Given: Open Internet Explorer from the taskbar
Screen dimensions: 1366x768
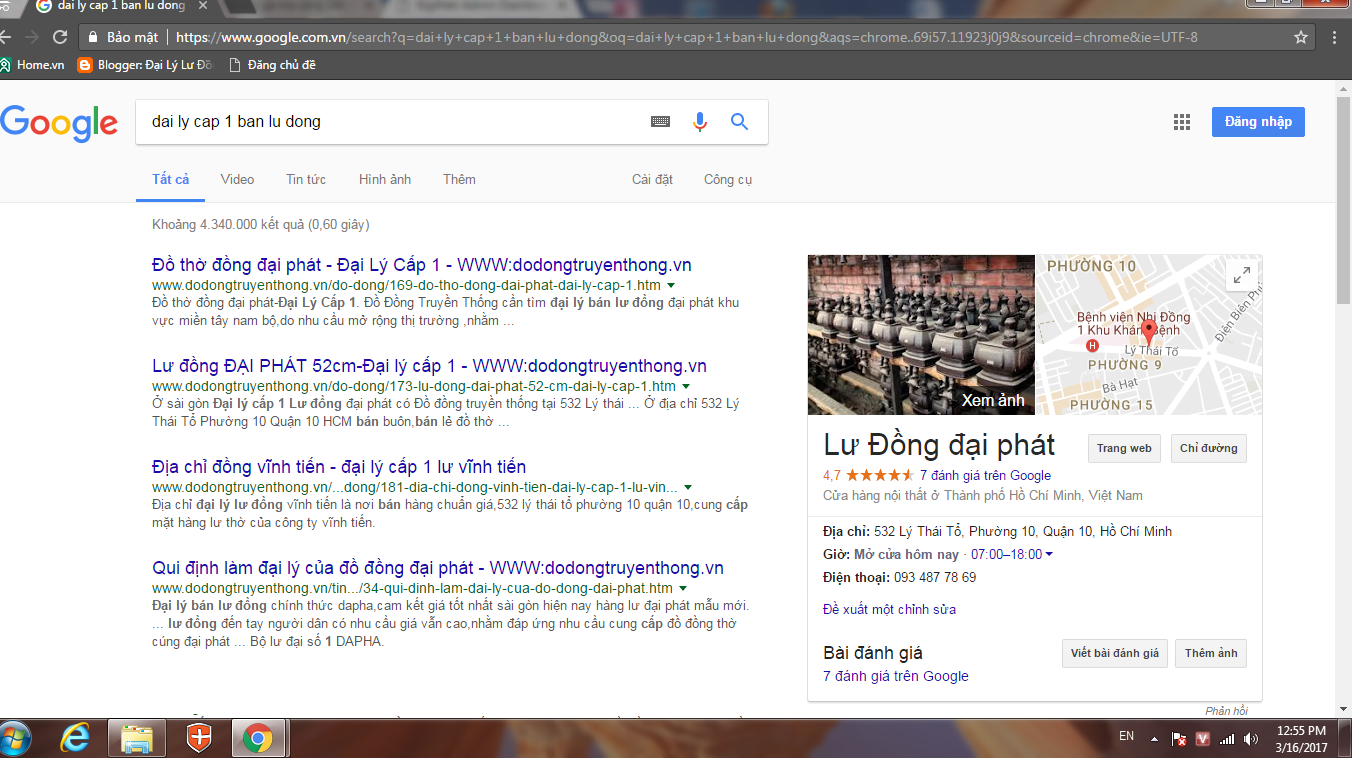Looking at the screenshot, I should (75, 739).
